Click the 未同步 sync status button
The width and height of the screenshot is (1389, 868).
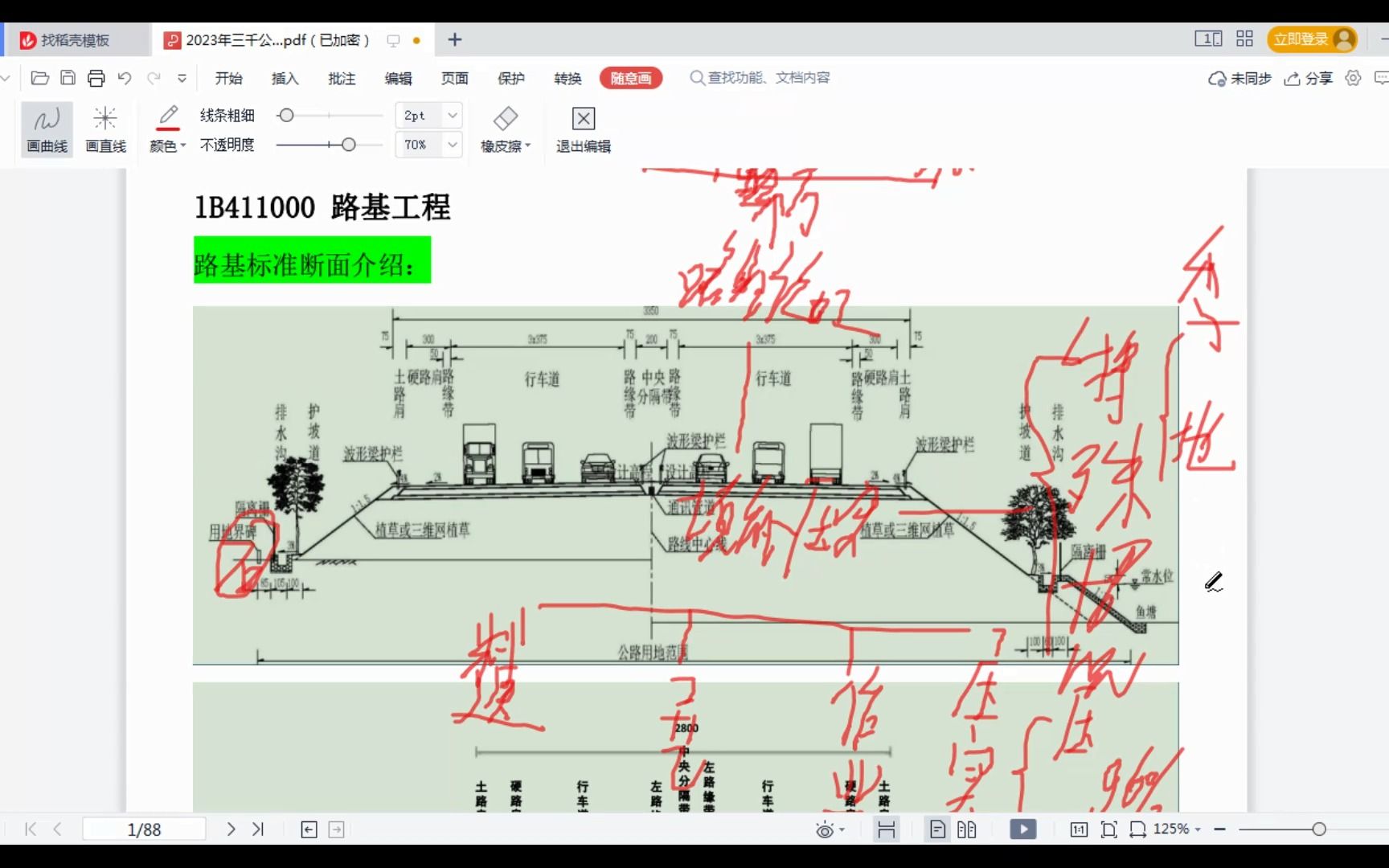(1239, 78)
